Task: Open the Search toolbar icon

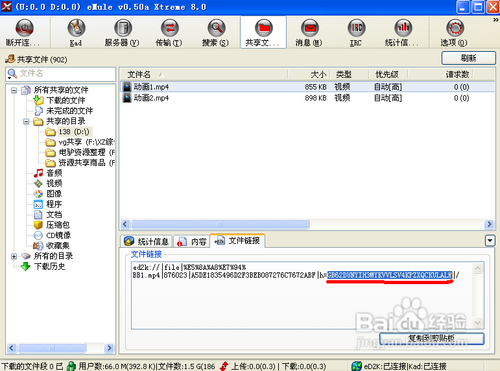Action: (216, 28)
